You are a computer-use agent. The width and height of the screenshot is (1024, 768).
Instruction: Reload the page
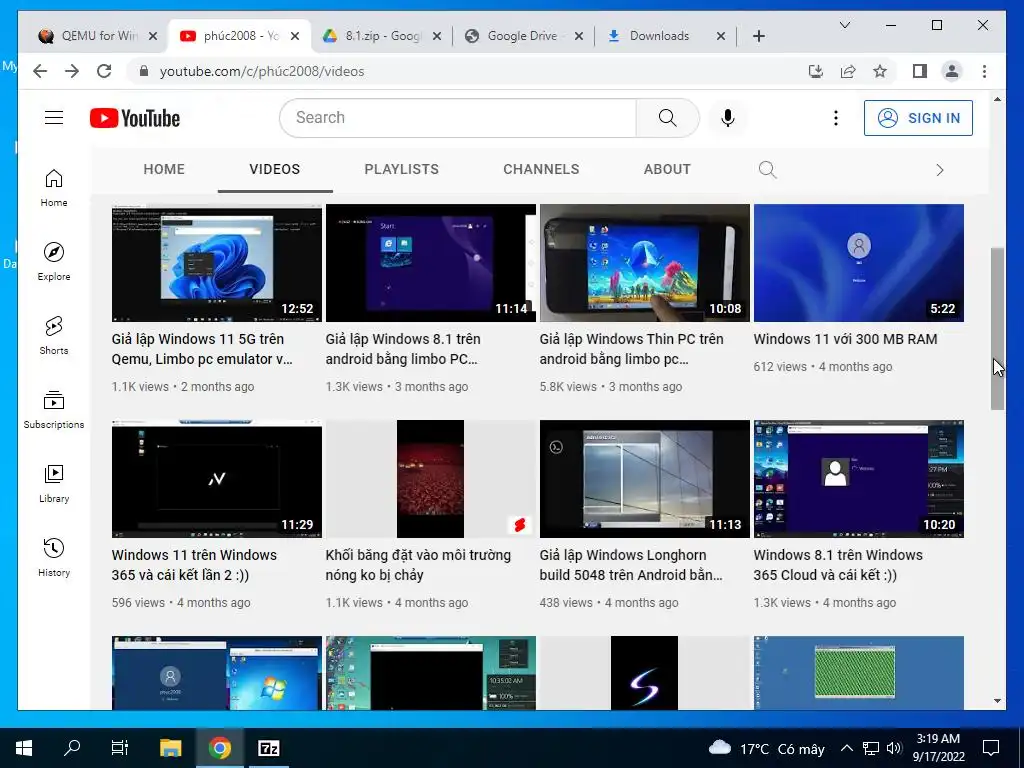104,71
